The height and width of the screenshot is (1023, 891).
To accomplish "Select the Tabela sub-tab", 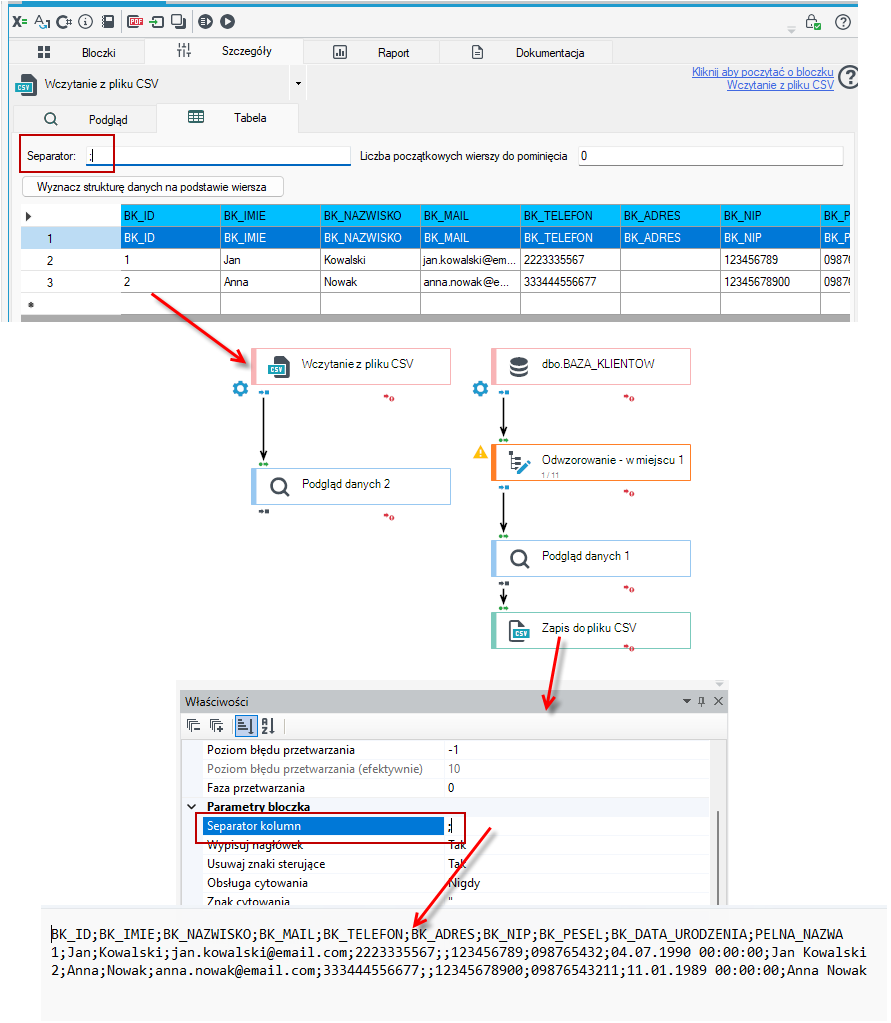I will (x=228, y=118).
